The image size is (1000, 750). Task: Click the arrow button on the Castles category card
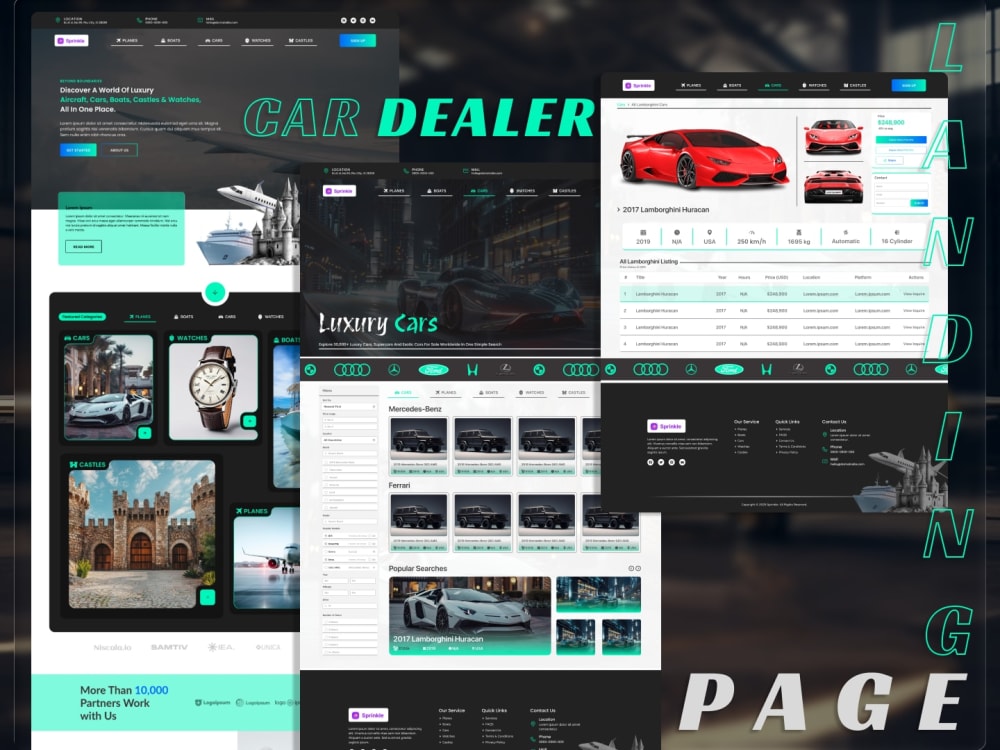207,597
